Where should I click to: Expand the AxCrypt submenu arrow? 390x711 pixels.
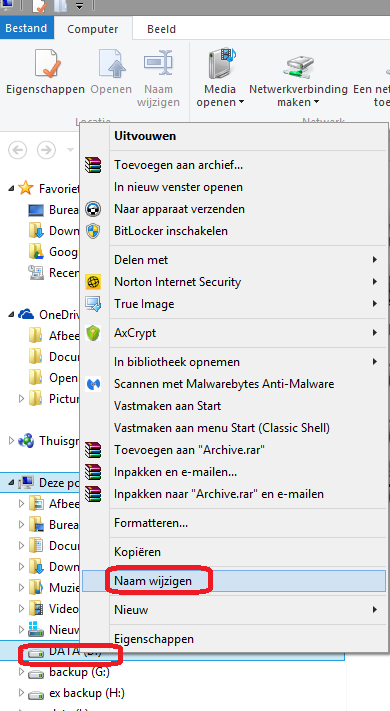pos(375,333)
